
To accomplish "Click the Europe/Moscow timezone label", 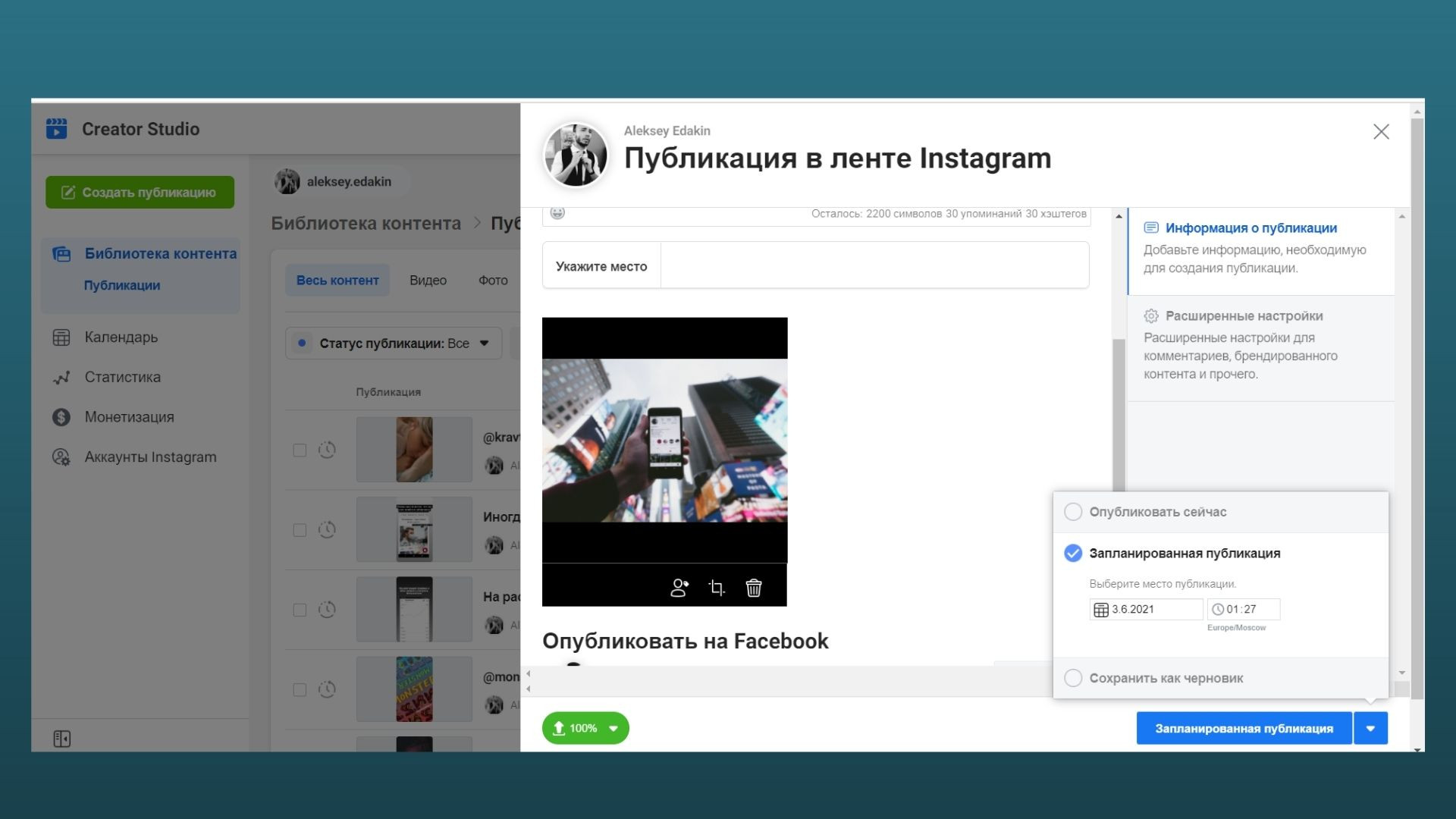I will coord(1236,628).
